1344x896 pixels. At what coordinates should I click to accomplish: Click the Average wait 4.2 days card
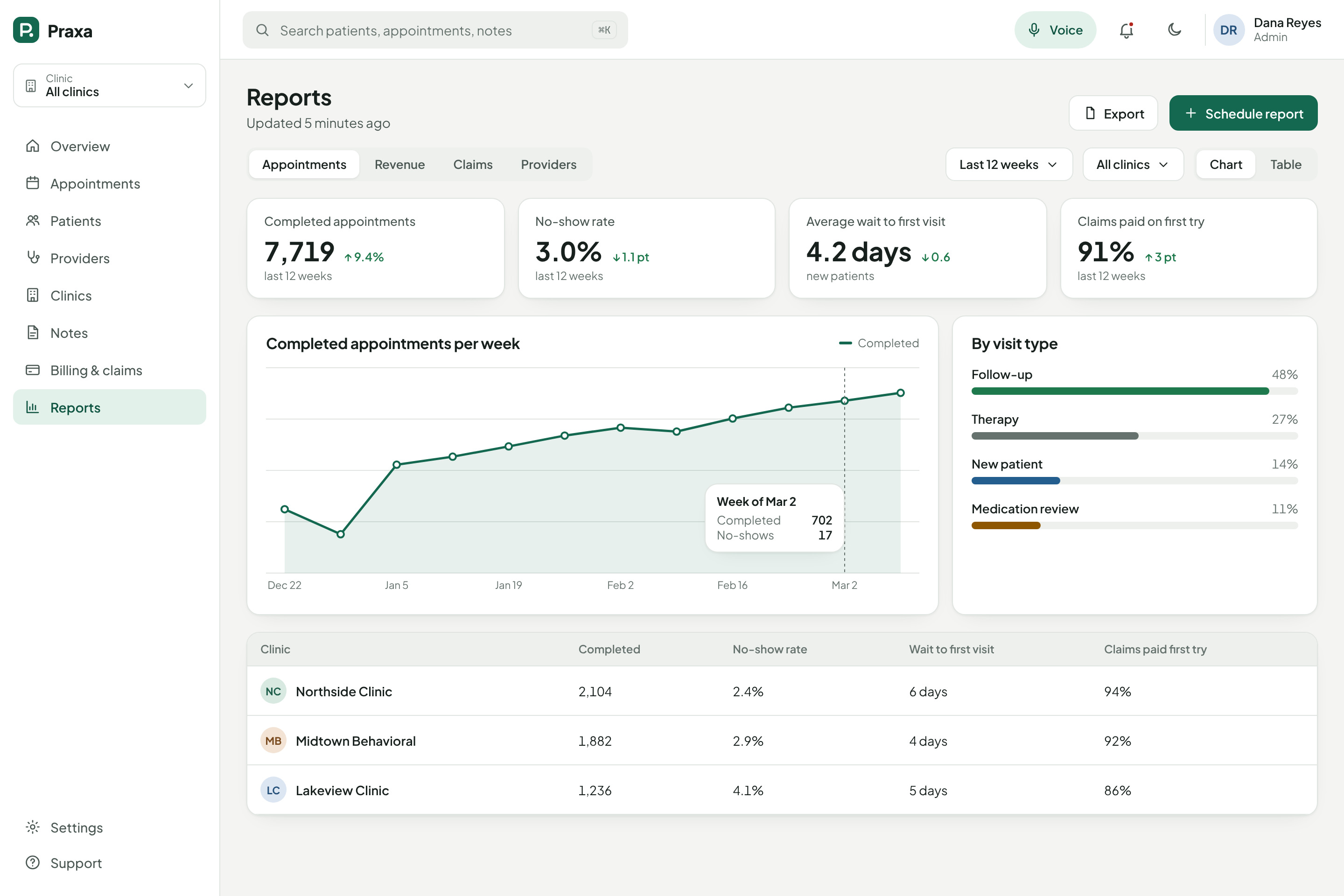(917, 248)
